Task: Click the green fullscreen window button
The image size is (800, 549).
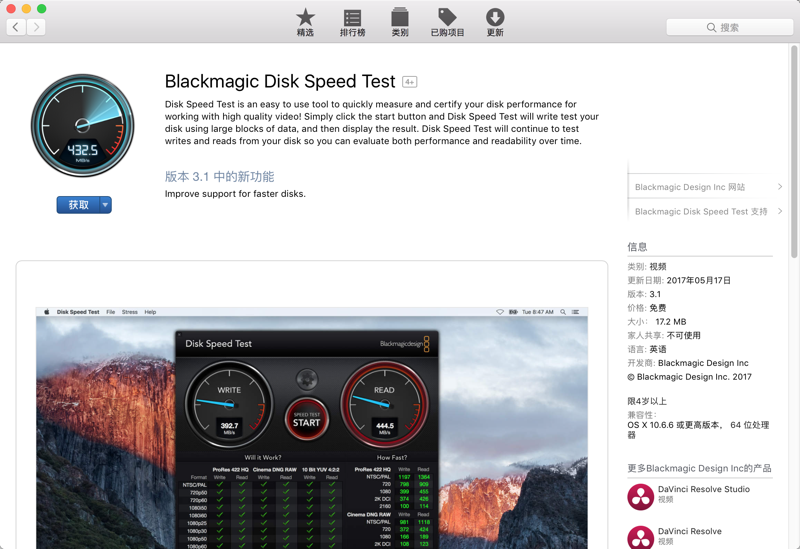Action: tap(42, 9)
